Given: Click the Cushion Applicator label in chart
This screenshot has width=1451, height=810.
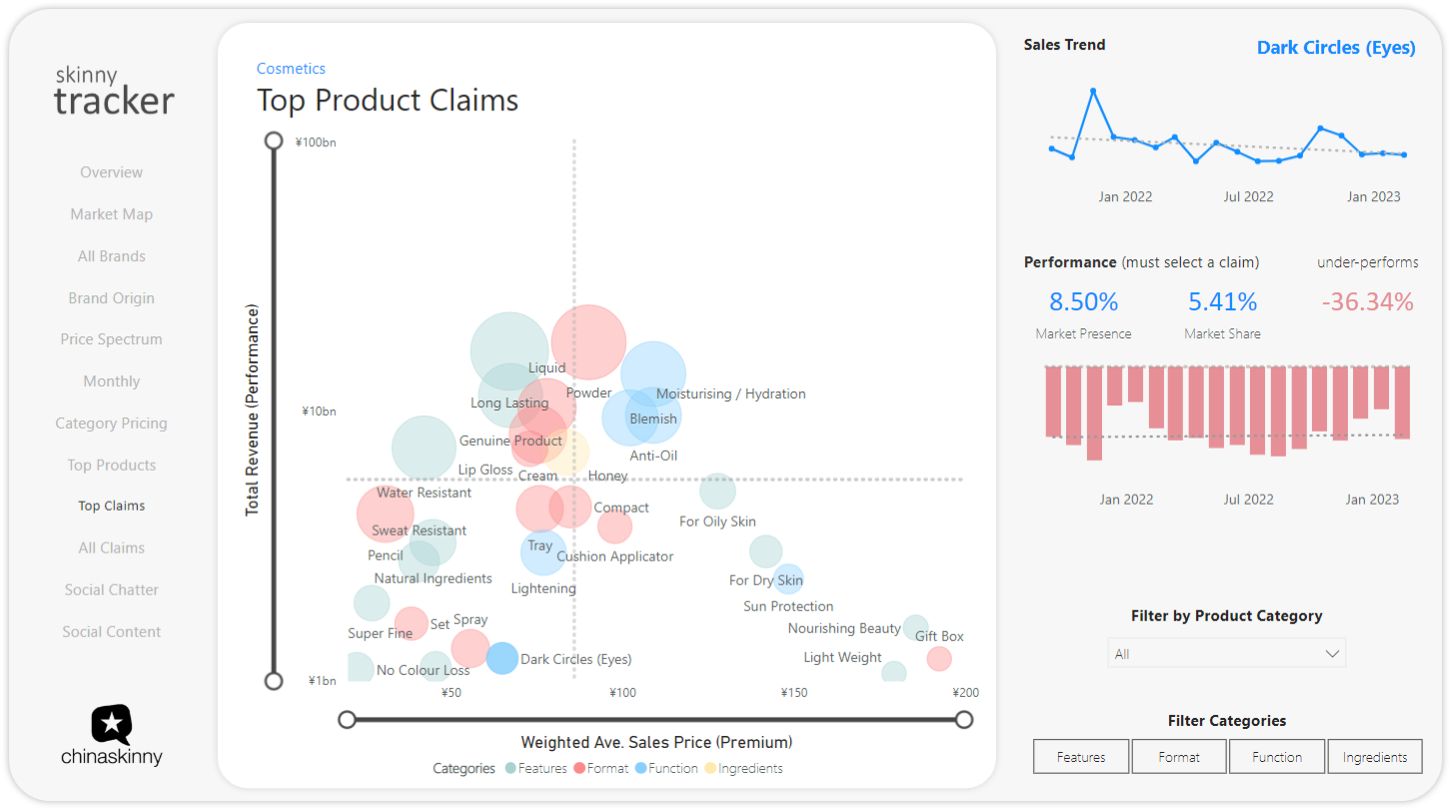Looking at the screenshot, I should 615,557.
